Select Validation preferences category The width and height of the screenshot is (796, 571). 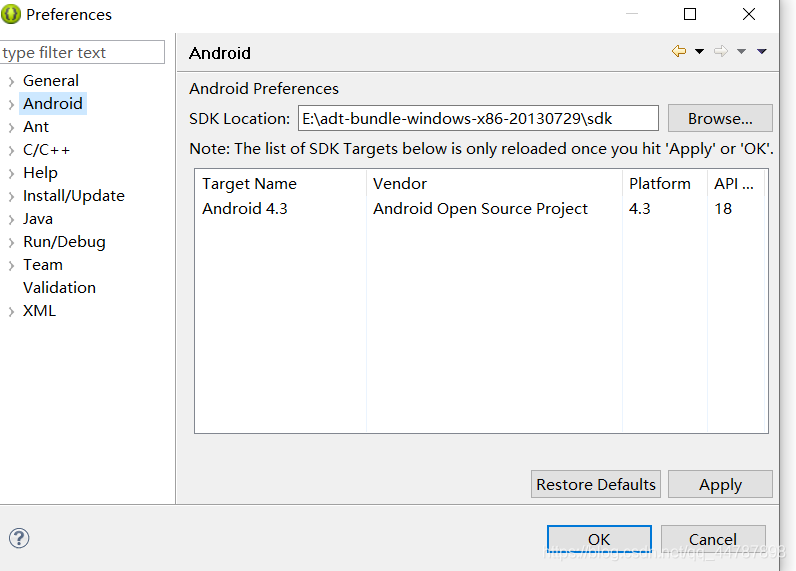click(x=59, y=288)
